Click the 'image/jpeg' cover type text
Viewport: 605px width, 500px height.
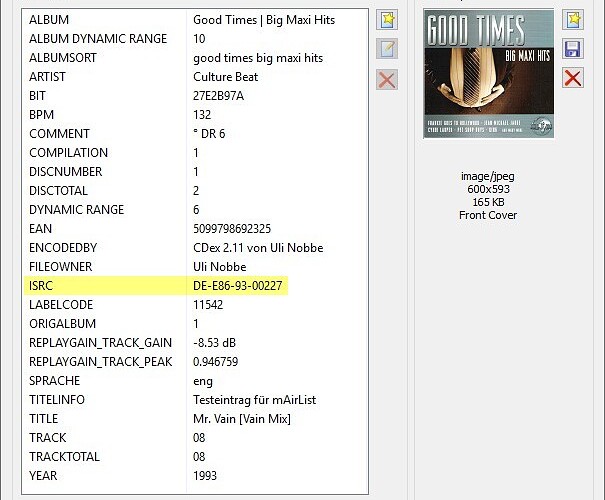tap(488, 176)
